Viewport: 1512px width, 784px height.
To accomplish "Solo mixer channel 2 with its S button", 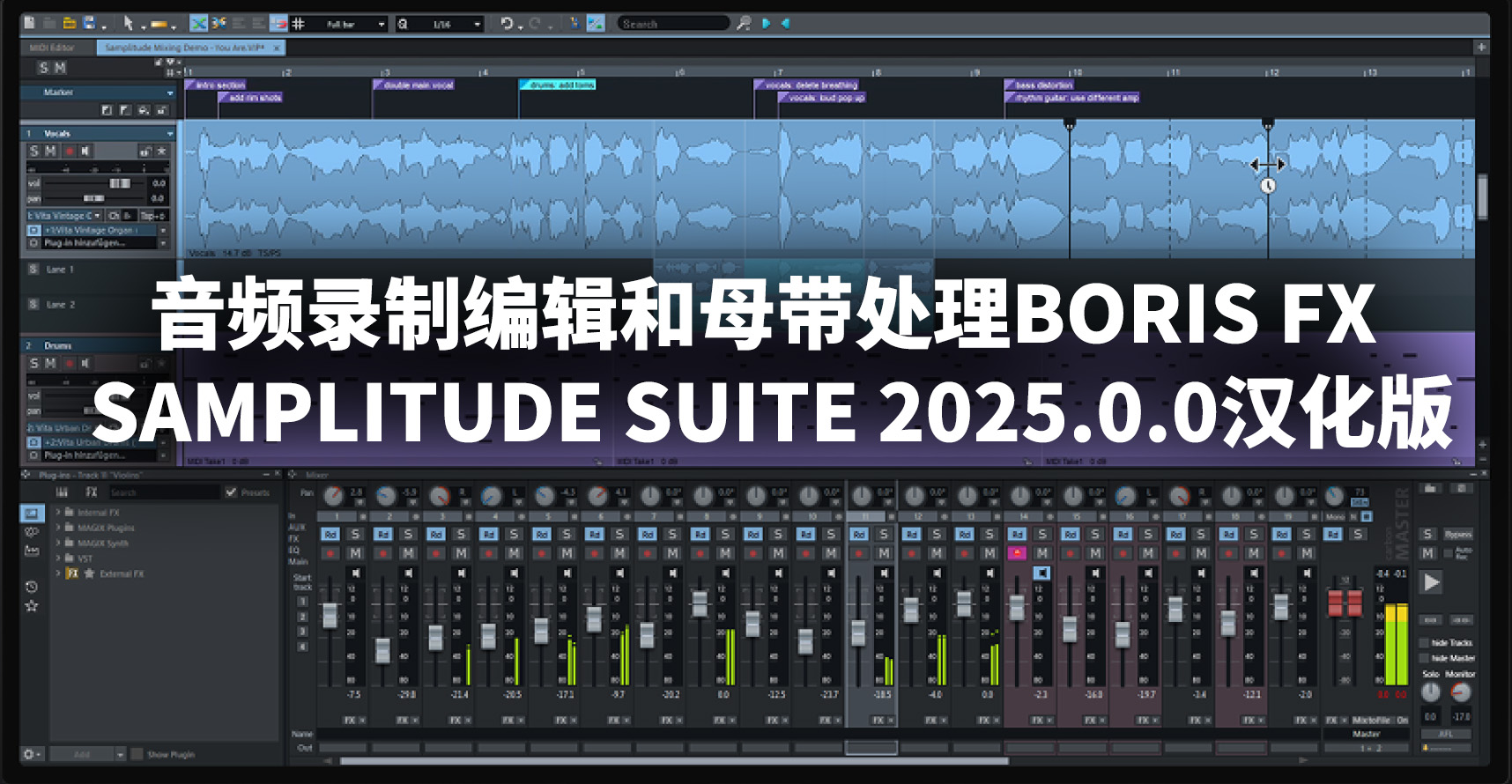I will [408, 534].
